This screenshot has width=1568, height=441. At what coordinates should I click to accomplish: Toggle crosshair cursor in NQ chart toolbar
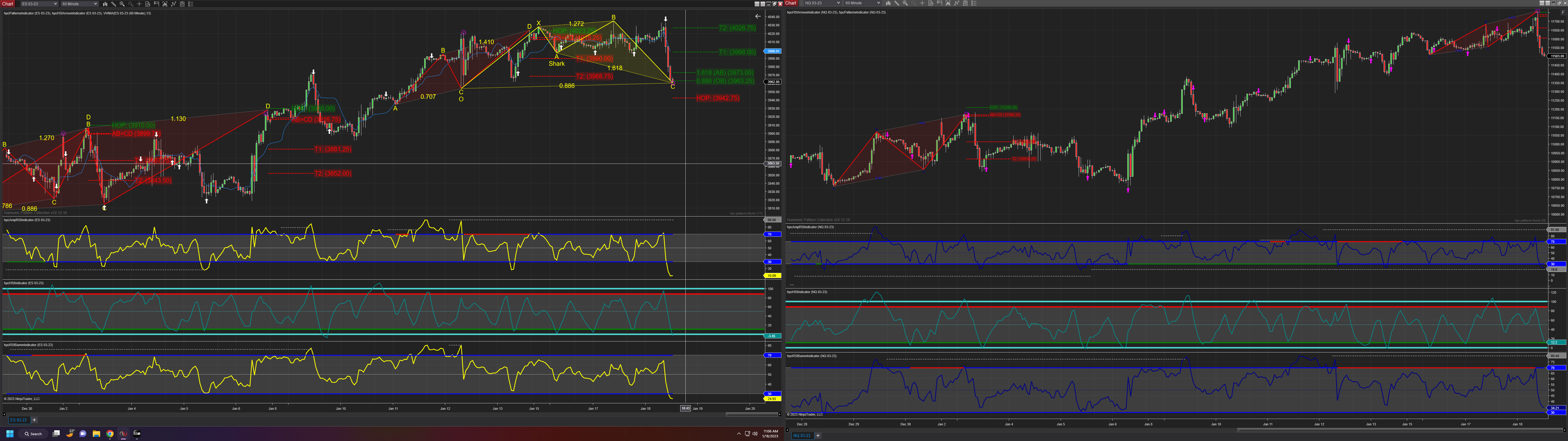[922, 3]
